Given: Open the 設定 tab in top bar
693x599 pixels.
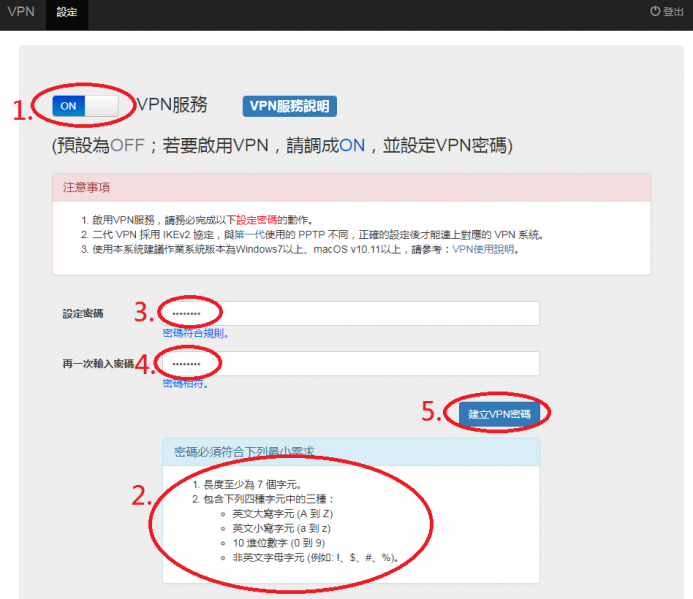Looking at the screenshot, I should coord(66,13).
